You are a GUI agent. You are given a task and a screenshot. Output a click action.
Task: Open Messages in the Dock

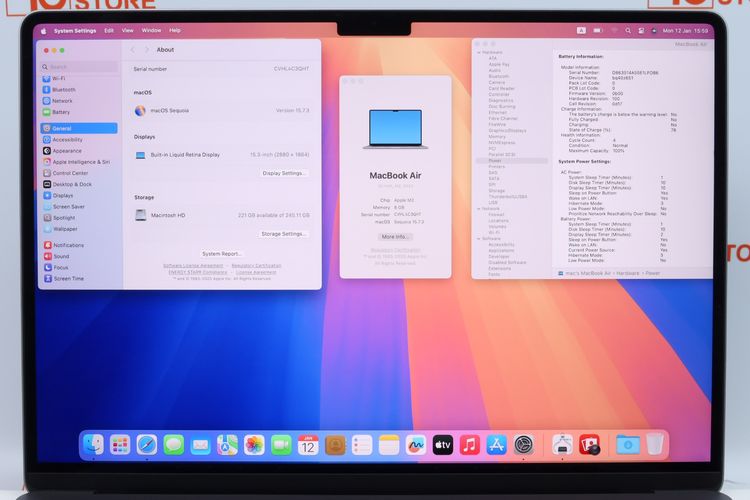pyautogui.click(x=174, y=445)
